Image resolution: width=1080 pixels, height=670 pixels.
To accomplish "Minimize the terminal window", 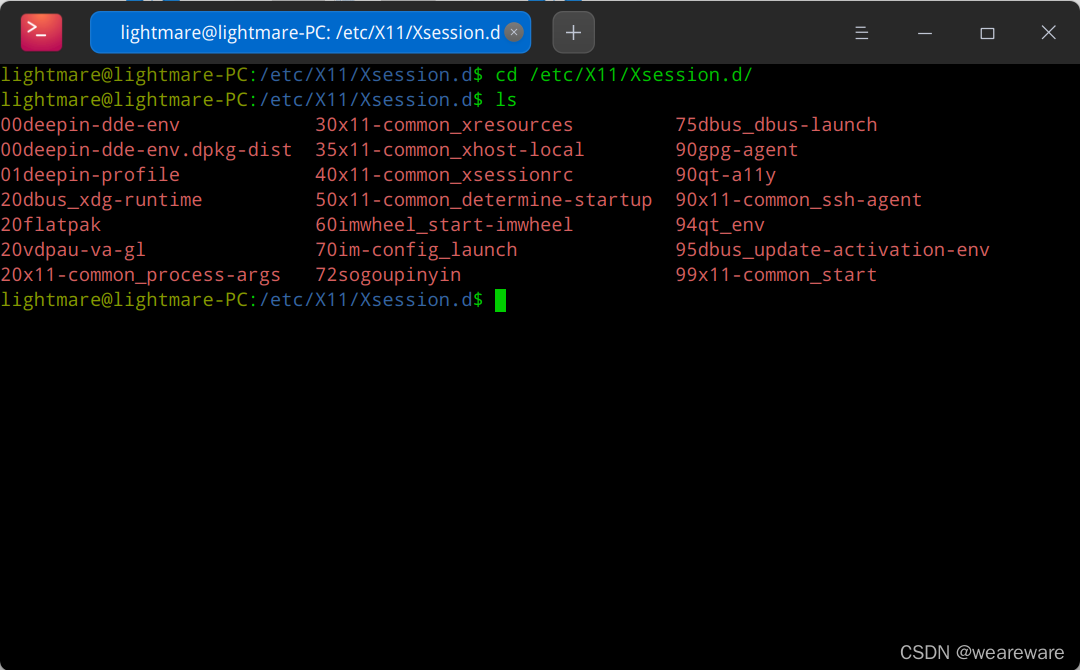I will (x=924, y=32).
